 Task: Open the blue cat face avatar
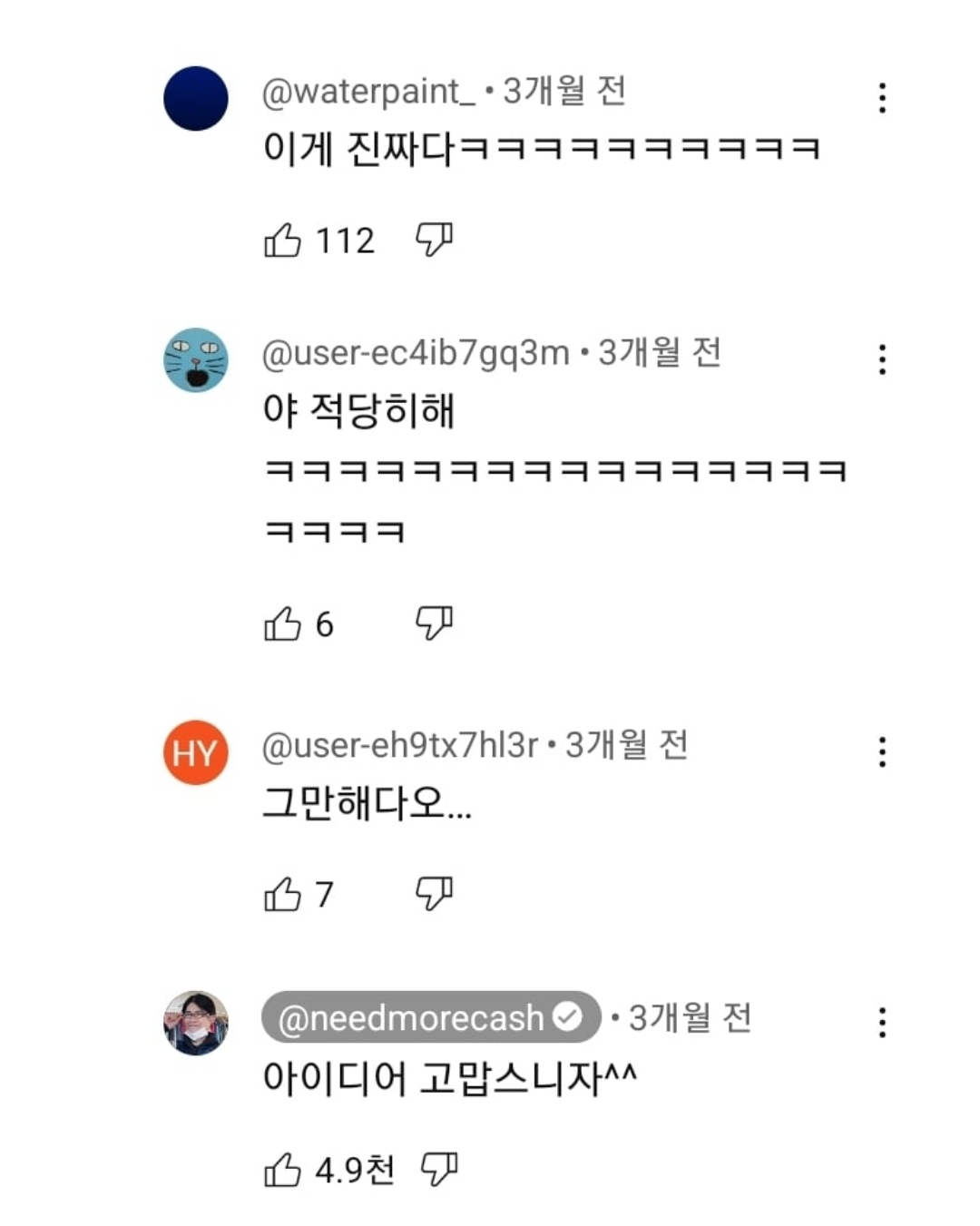pyautogui.click(x=196, y=360)
